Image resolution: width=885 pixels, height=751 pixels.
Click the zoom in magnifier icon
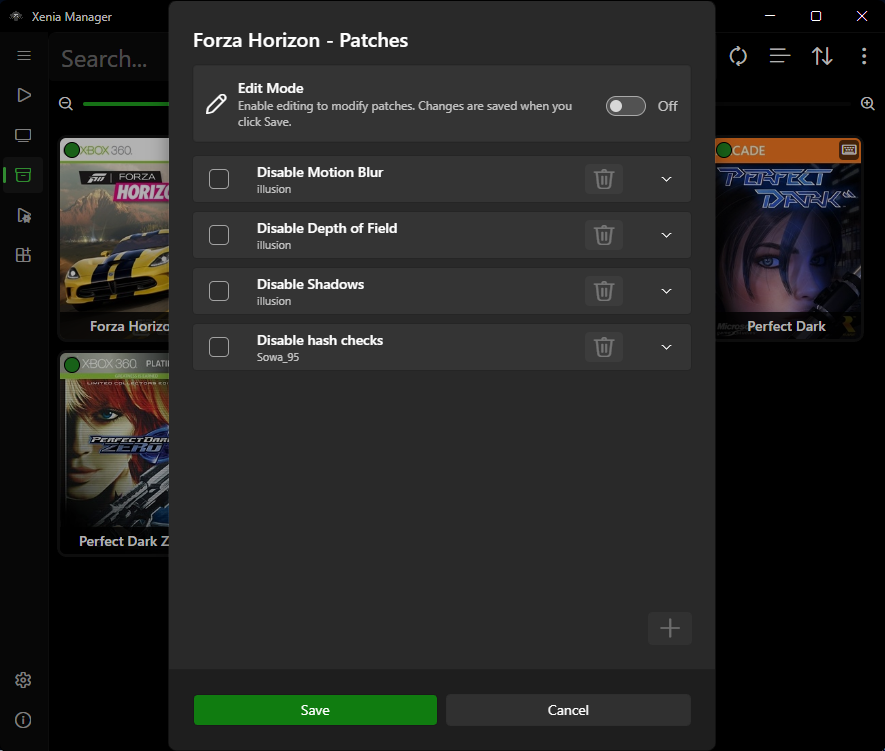click(868, 104)
